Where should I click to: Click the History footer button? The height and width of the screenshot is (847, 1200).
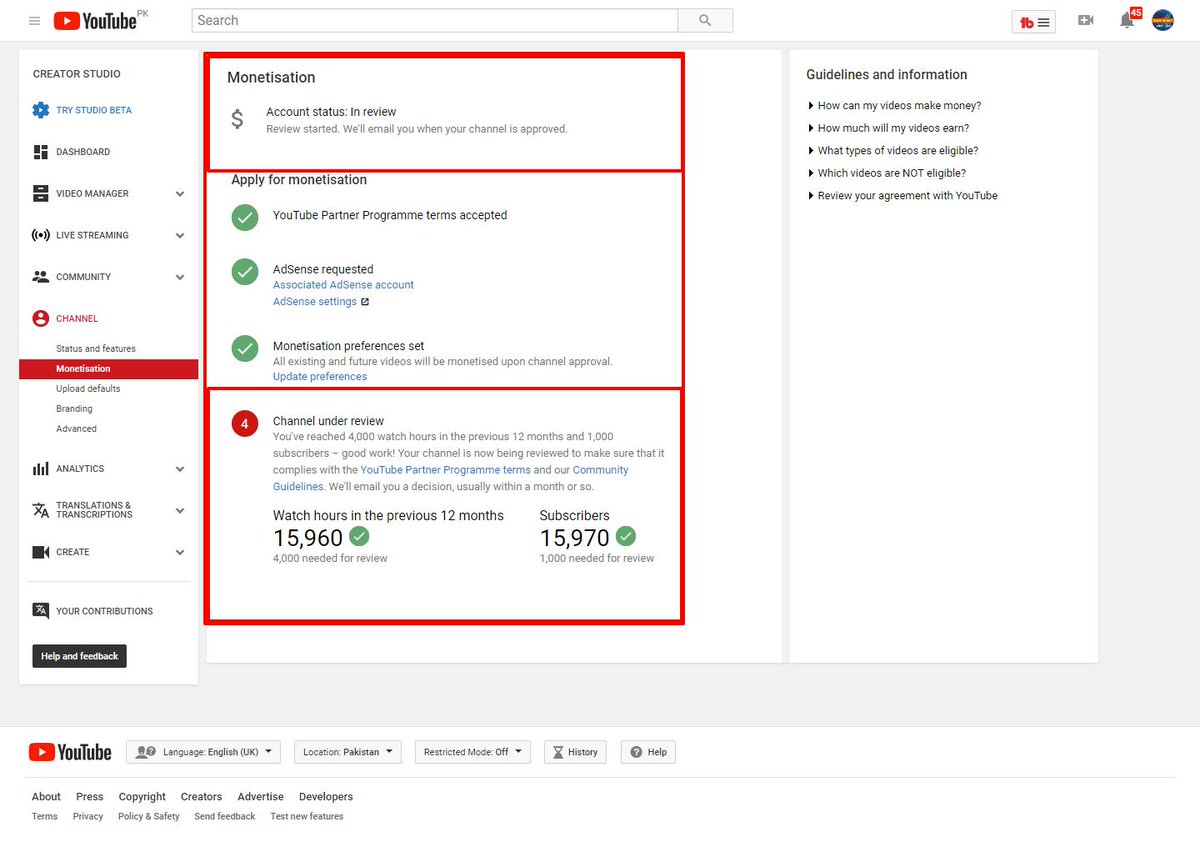click(575, 752)
